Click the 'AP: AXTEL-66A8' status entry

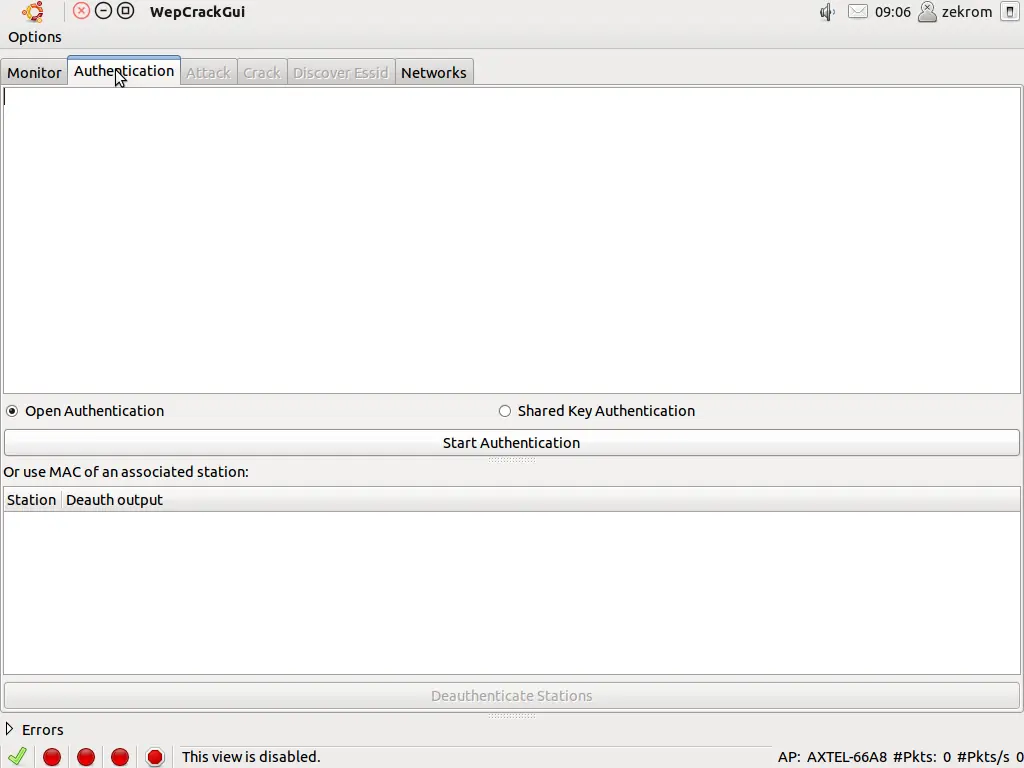click(832, 758)
